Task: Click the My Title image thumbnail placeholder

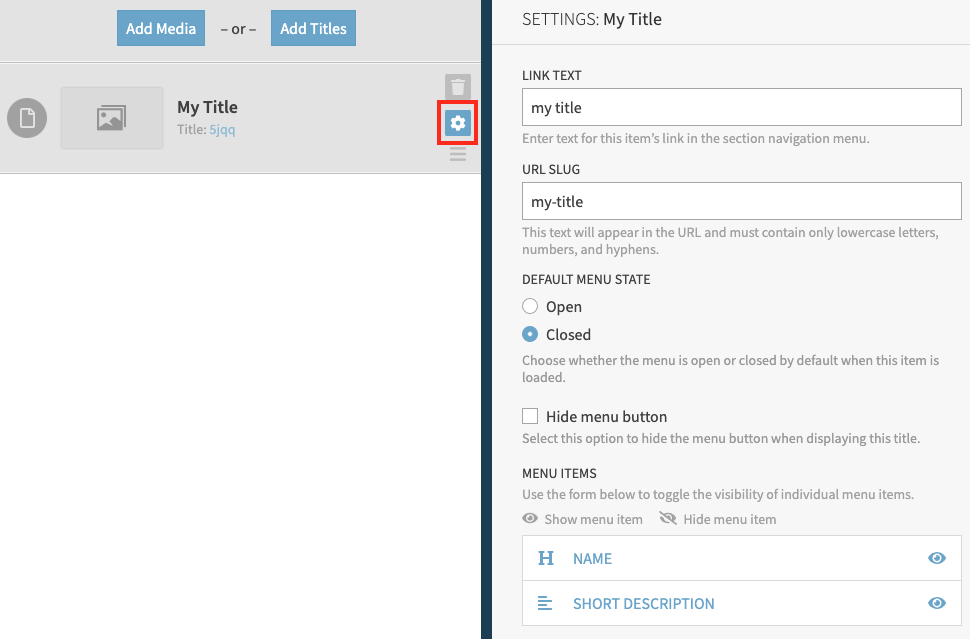Action: coord(112,118)
